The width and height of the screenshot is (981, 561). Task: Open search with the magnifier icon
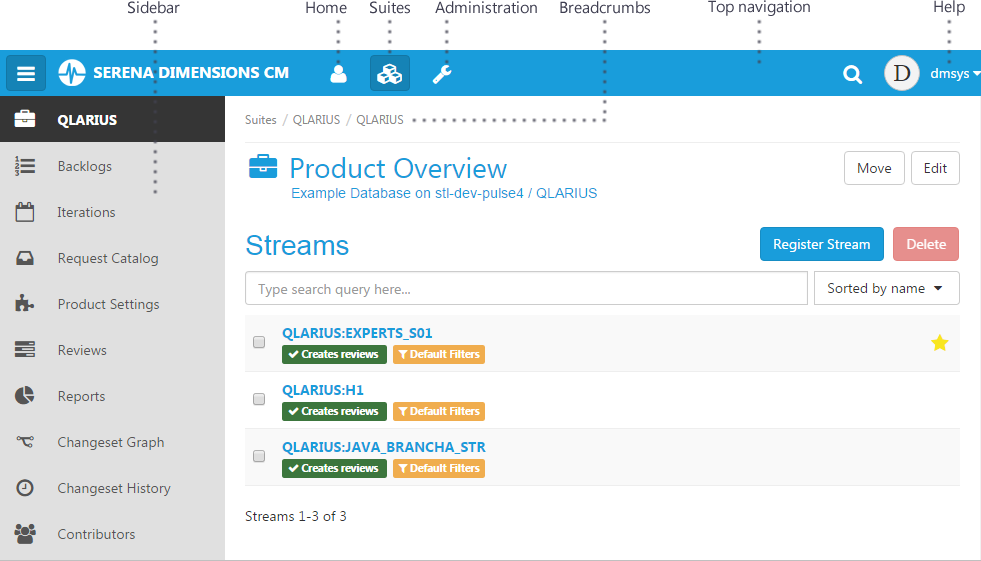pyautogui.click(x=852, y=74)
